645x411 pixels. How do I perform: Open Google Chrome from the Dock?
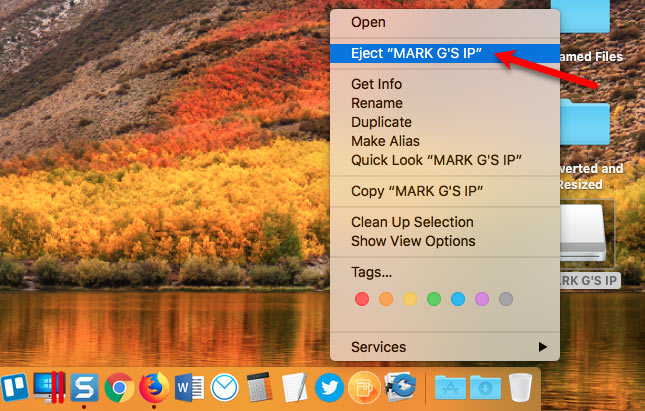120,387
